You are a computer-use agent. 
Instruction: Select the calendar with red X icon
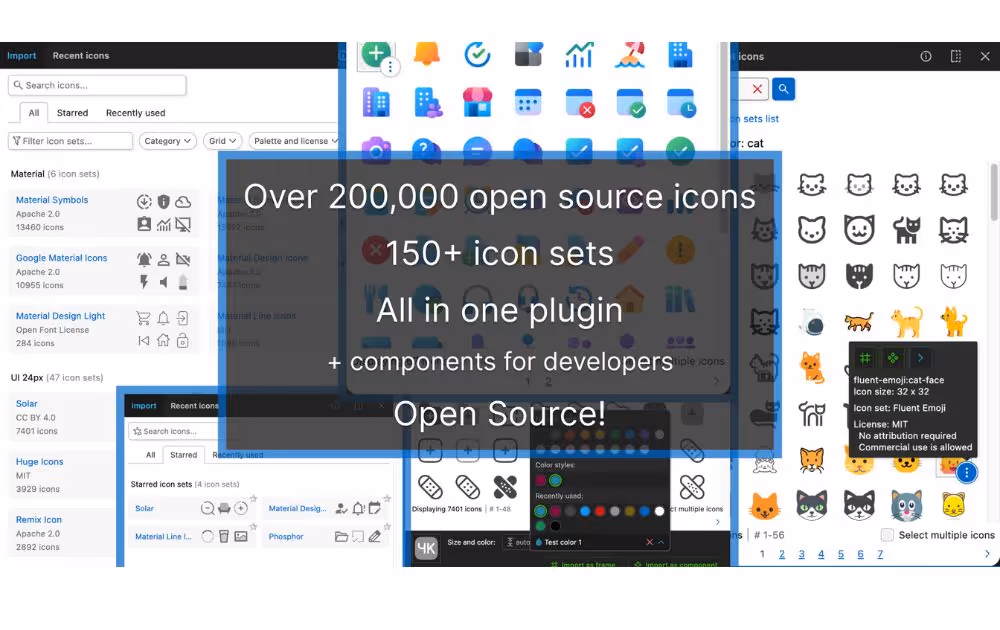tap(580, 103)
